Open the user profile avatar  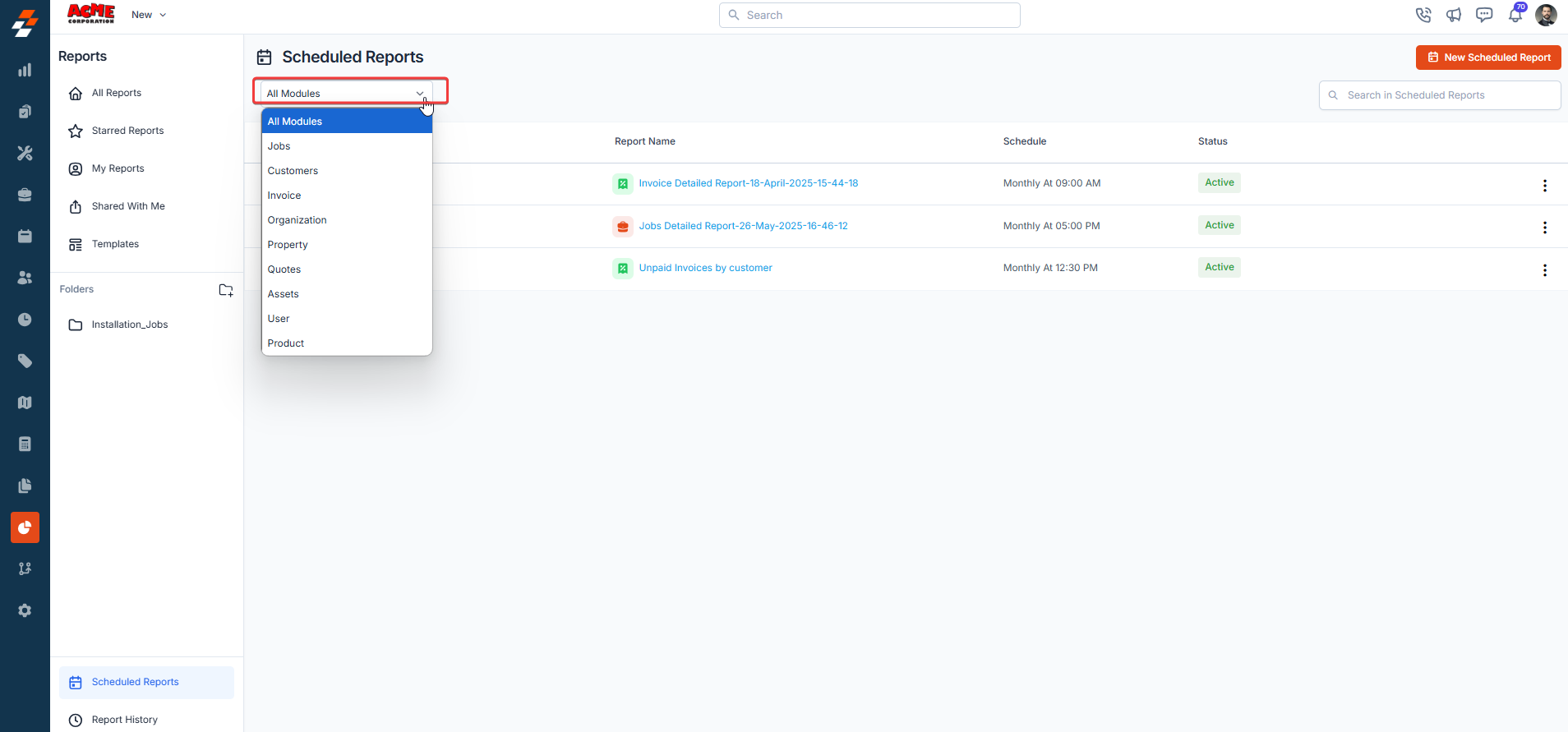coord(1546,15)
